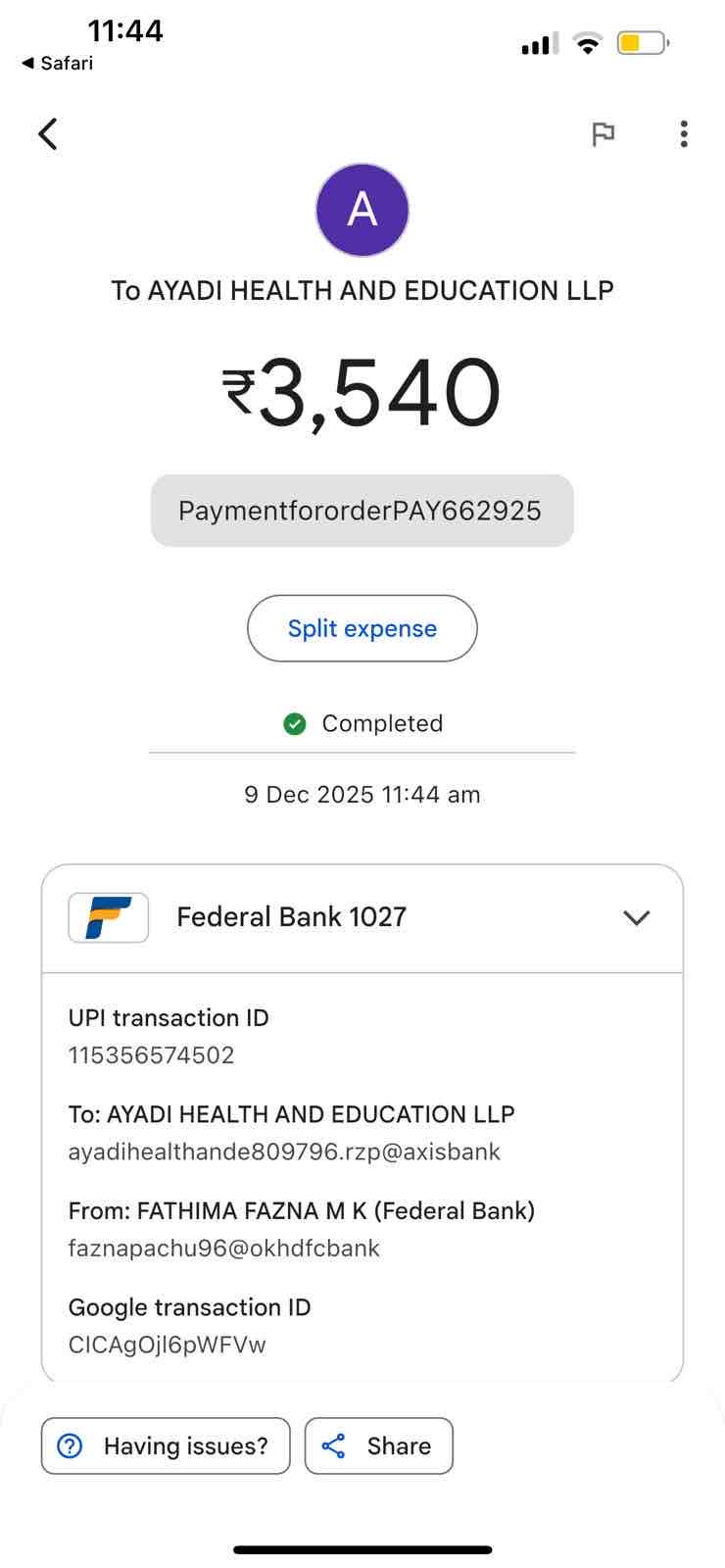Tap the Having issues? button
Viewport: 725px width, 1568px height.
pyautogui.click(x=166, y=1445)
